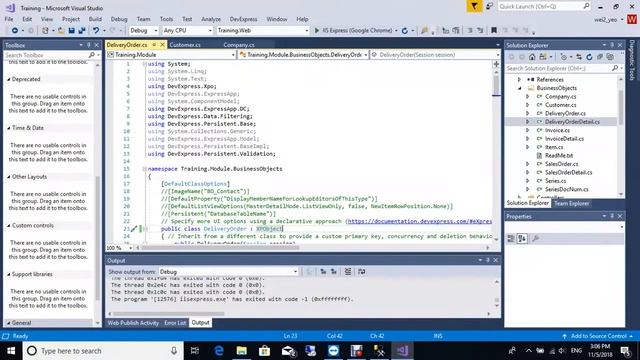640x360 pixels.
Task: Click Show All Files icon in Solution Explorer
Action: pos(610,57)
